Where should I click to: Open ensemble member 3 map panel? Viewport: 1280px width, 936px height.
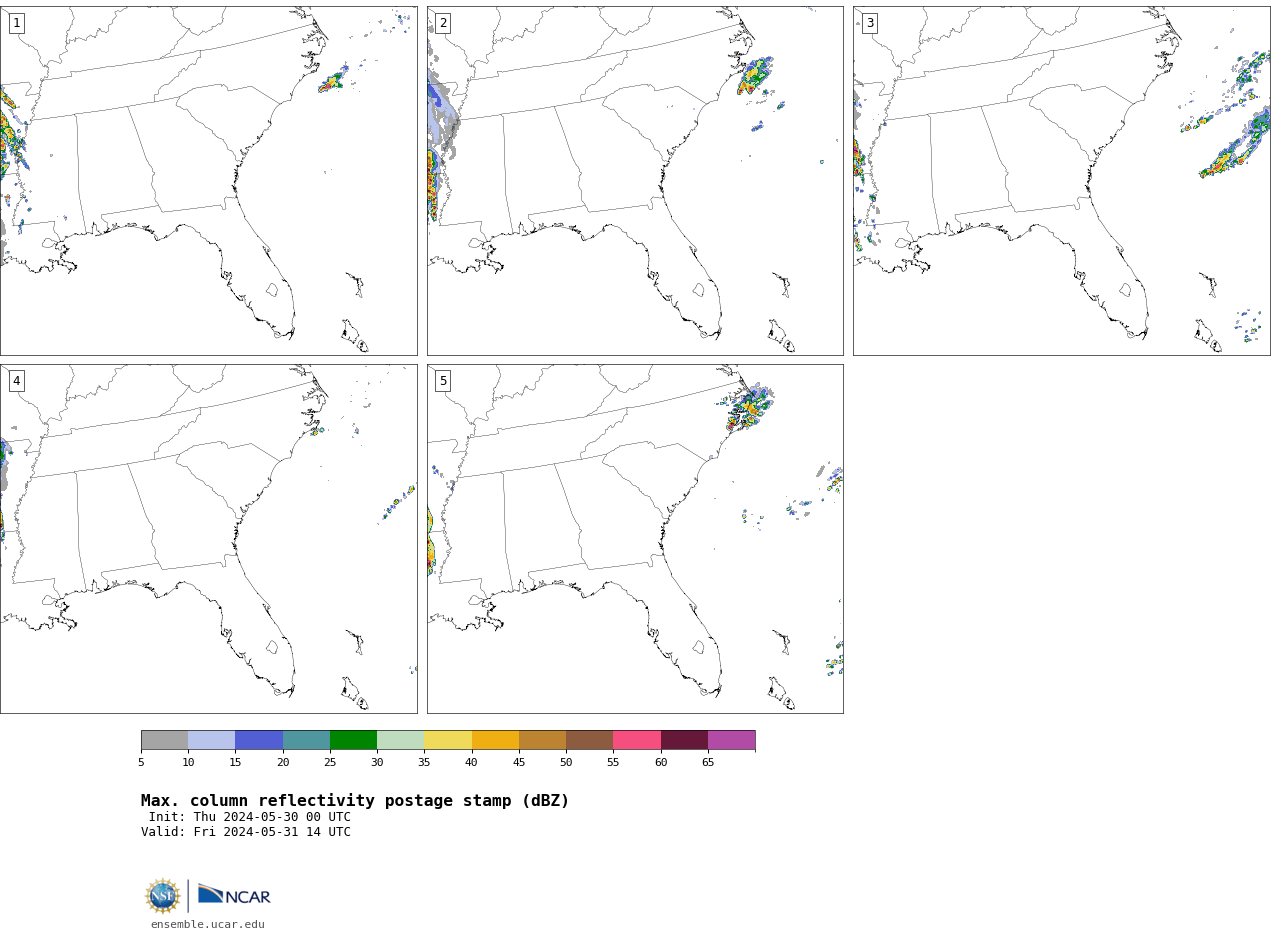pos(1062,181)
